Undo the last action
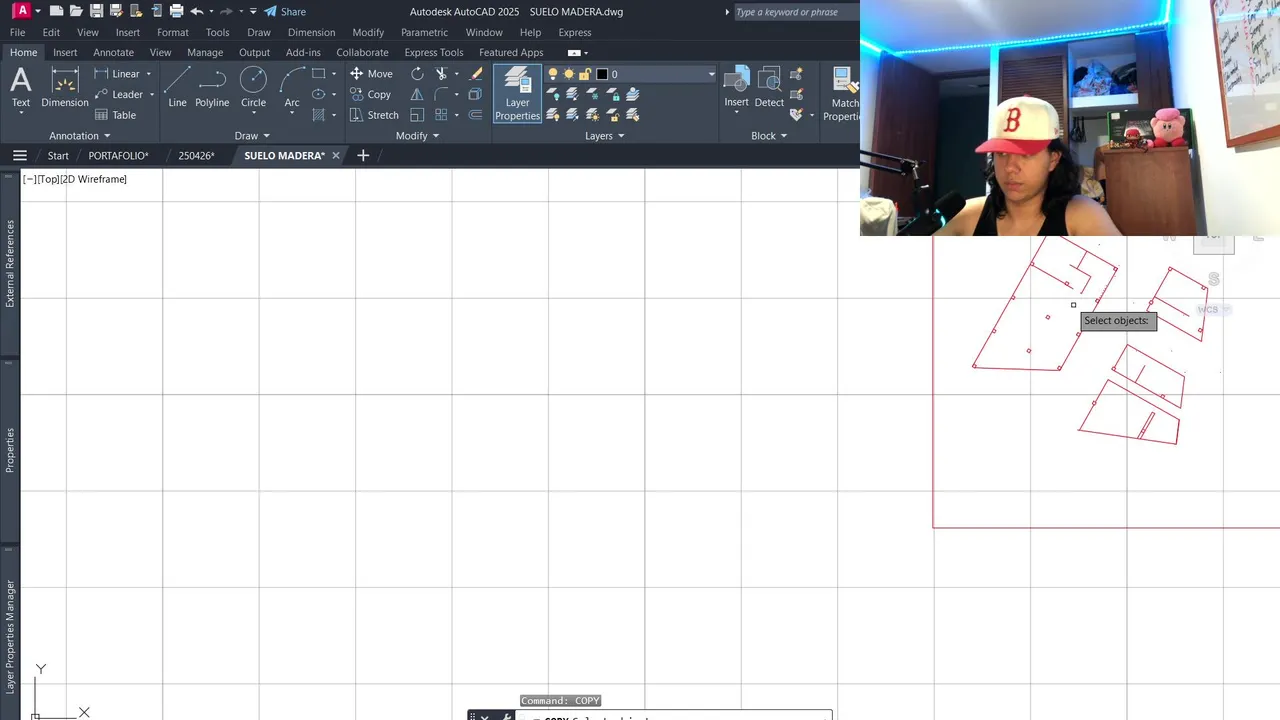This screenshot has width=1280, height=720. click(197, 11)
